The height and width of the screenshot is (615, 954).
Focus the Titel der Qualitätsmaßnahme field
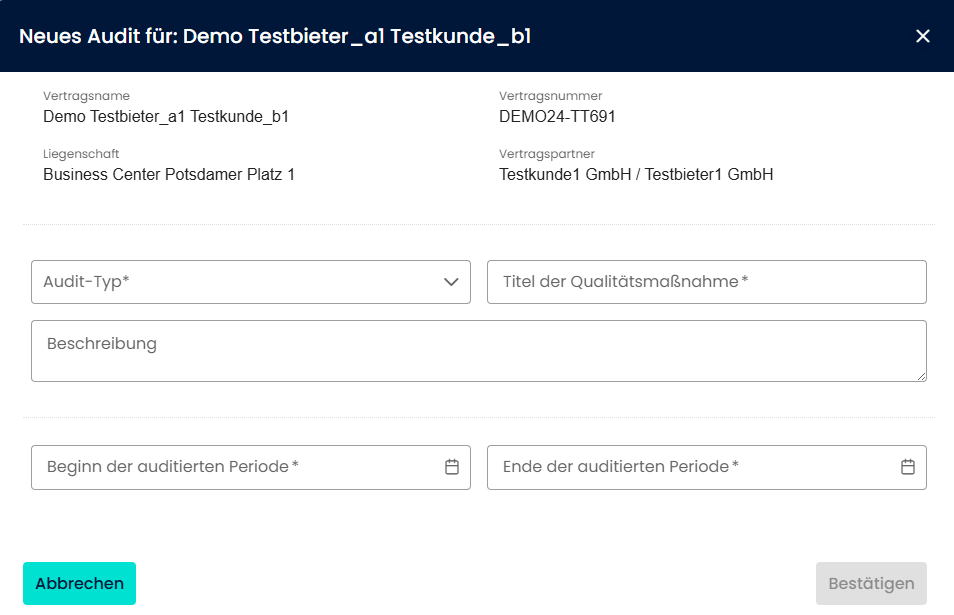point(706,282)
